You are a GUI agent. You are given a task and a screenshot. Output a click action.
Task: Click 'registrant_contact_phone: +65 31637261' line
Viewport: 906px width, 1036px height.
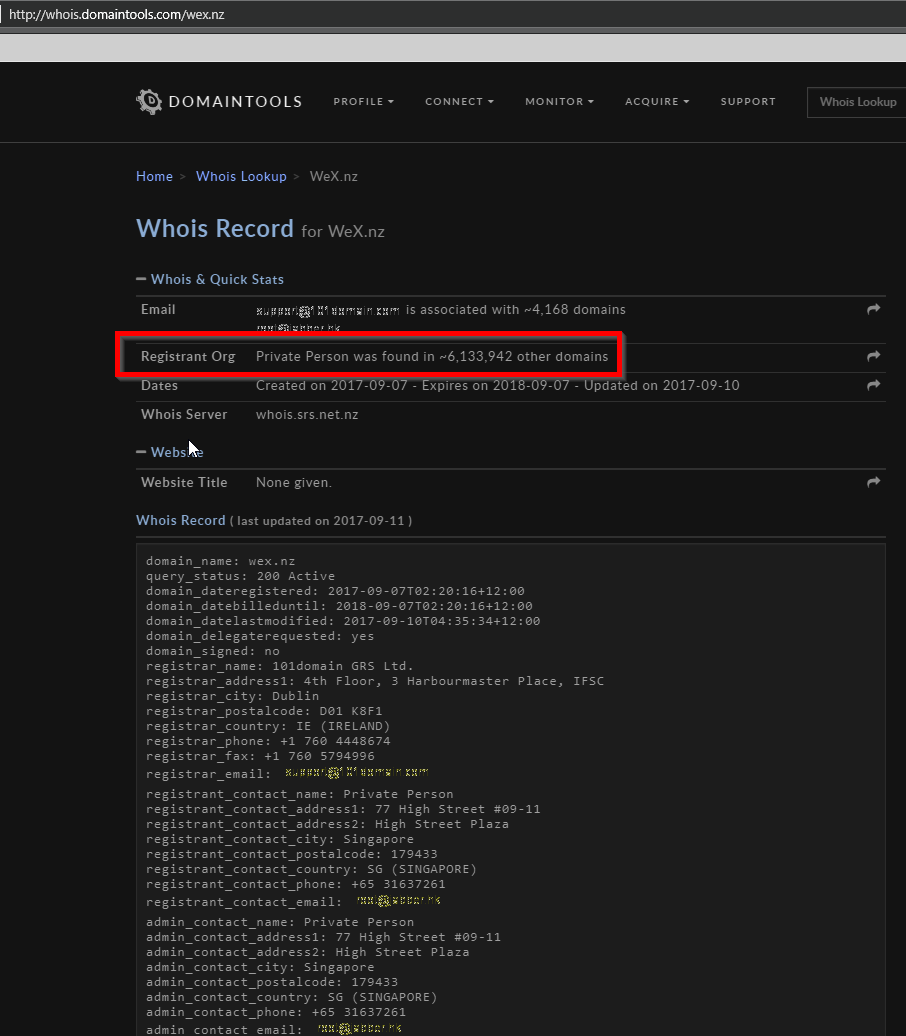pos(295,884)
